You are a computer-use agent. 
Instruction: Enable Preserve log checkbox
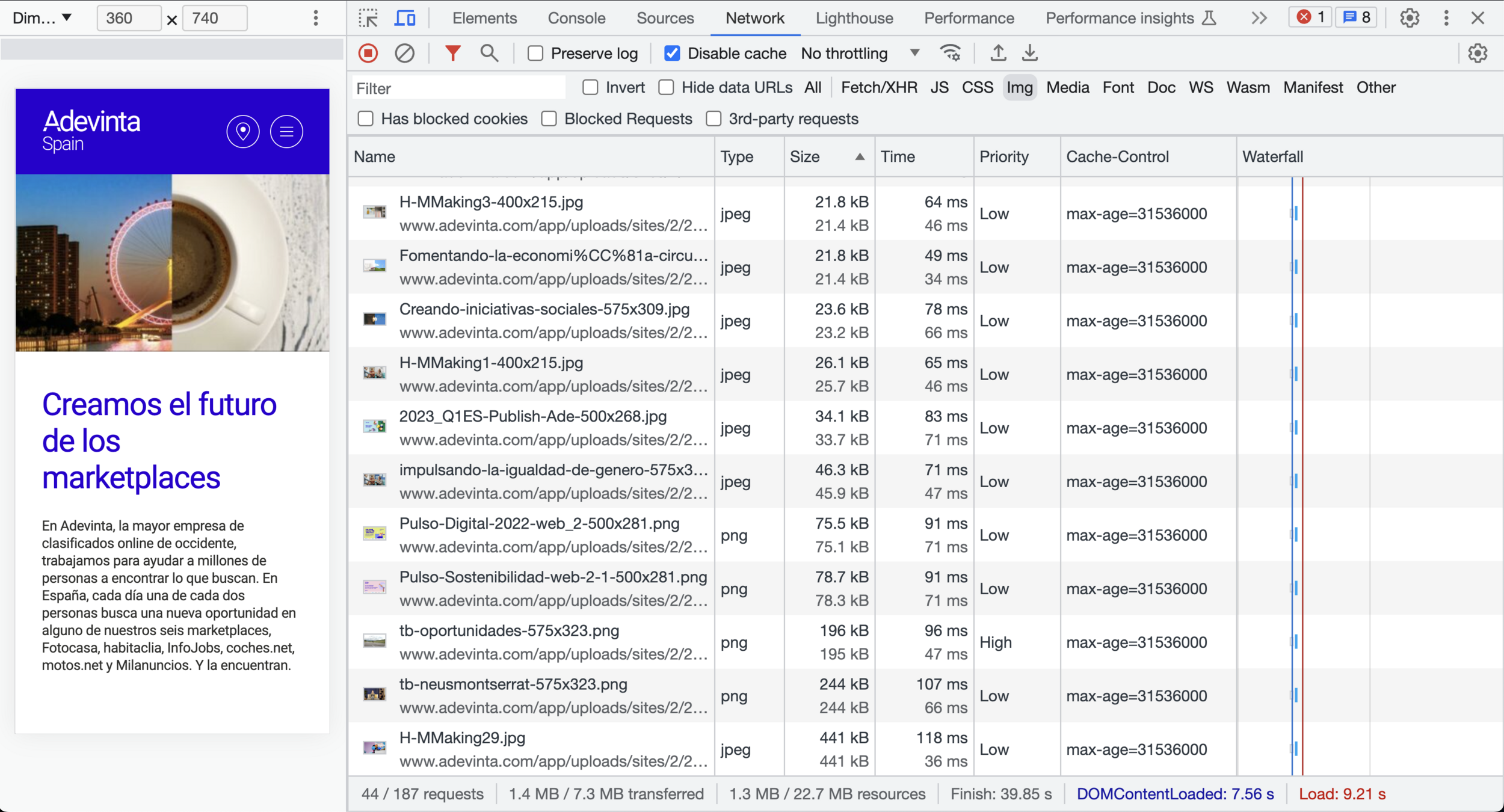tap(535, 54)
